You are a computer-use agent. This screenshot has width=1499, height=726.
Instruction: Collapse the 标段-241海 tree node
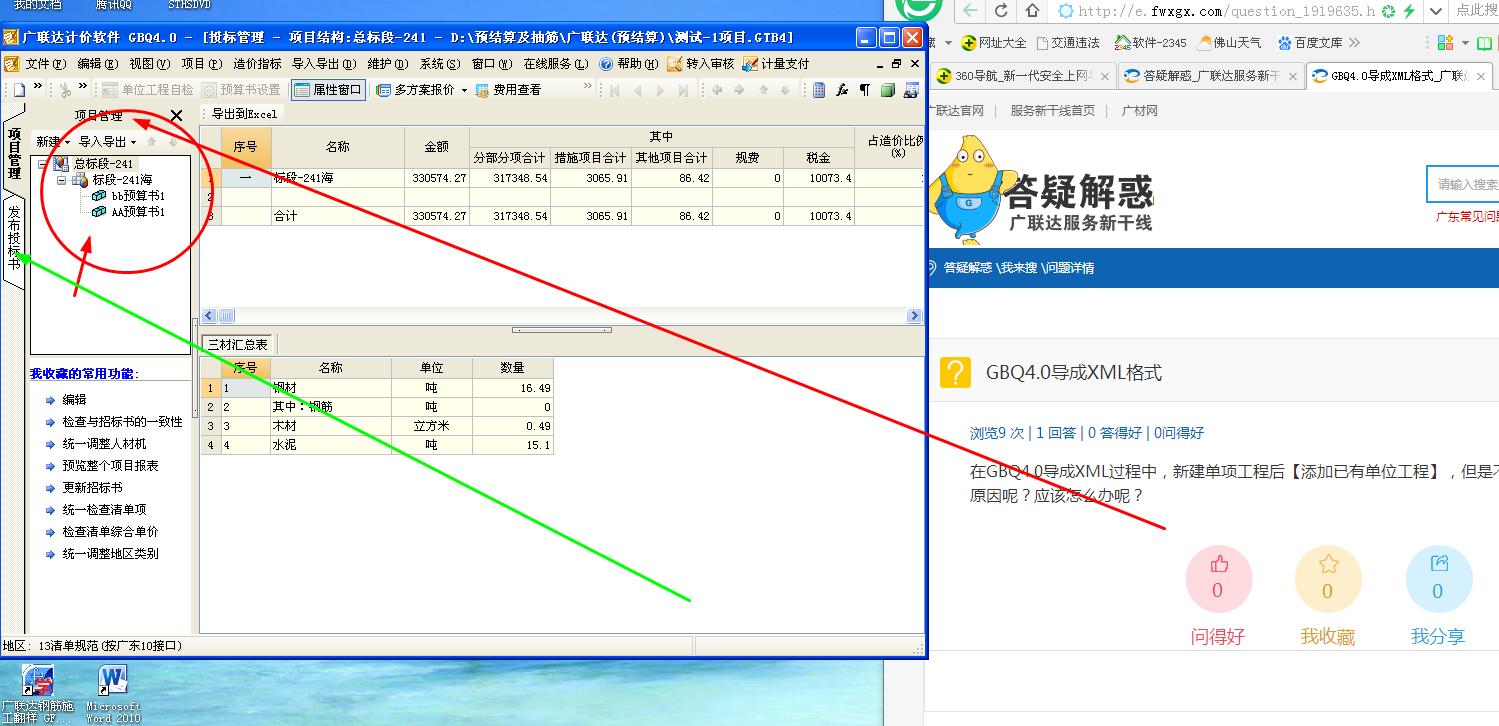click(62, 180)
